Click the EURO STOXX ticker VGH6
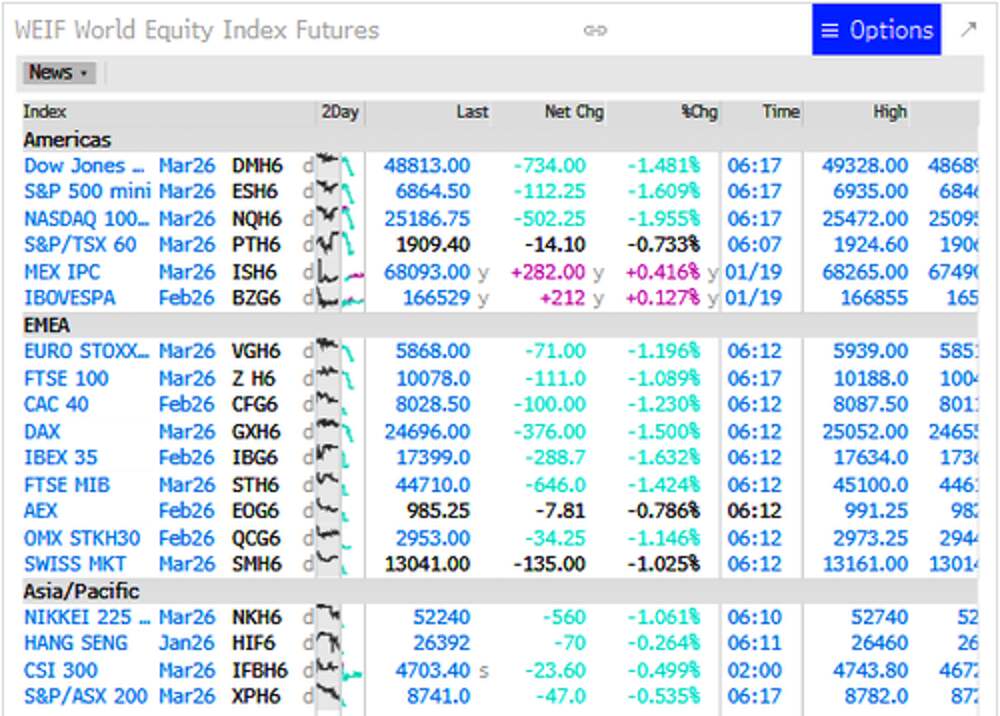This screenshot has width=1000, height=716. pyautogui.click(x=256, y=352)
